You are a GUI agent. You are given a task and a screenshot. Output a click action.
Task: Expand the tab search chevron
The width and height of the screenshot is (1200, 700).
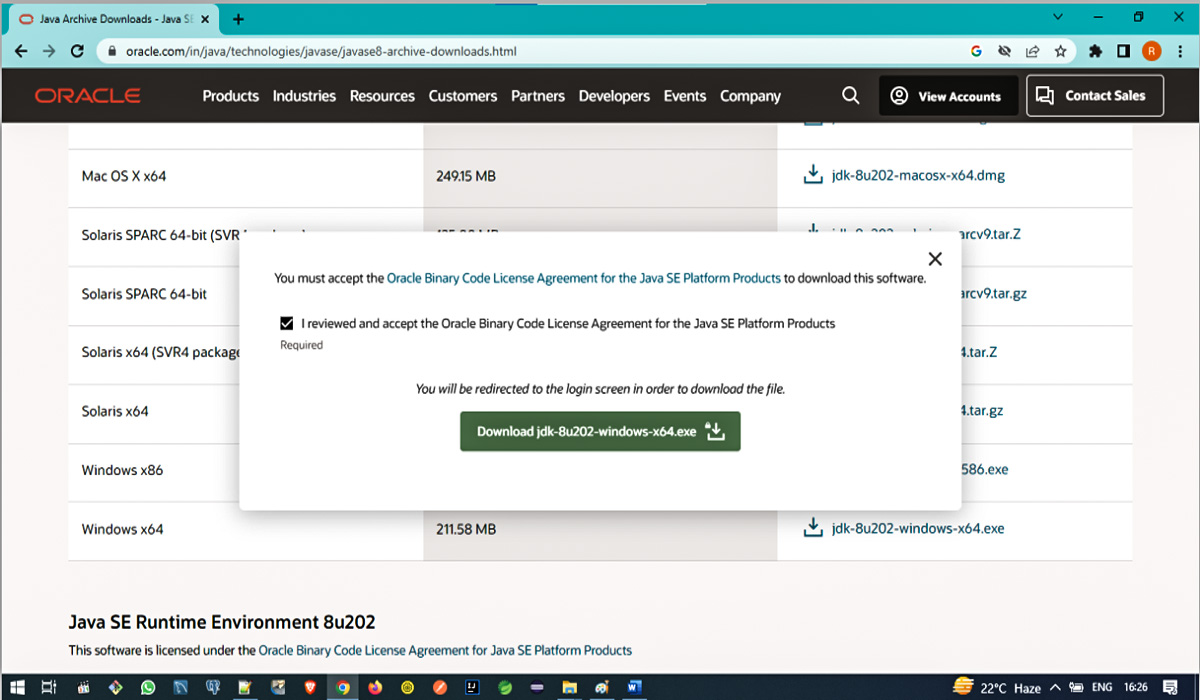(x=1059, y=18)
